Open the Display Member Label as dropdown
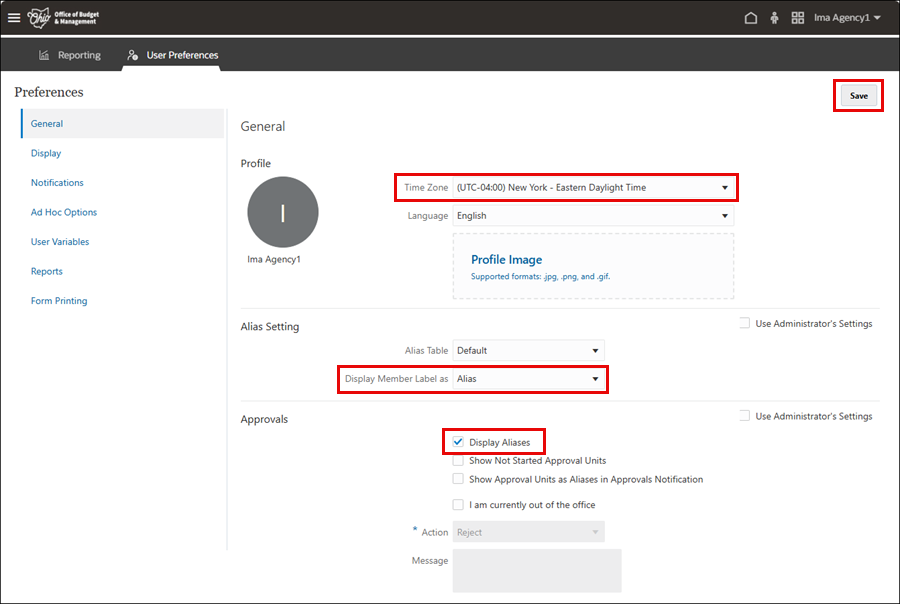 click(528, 379)
